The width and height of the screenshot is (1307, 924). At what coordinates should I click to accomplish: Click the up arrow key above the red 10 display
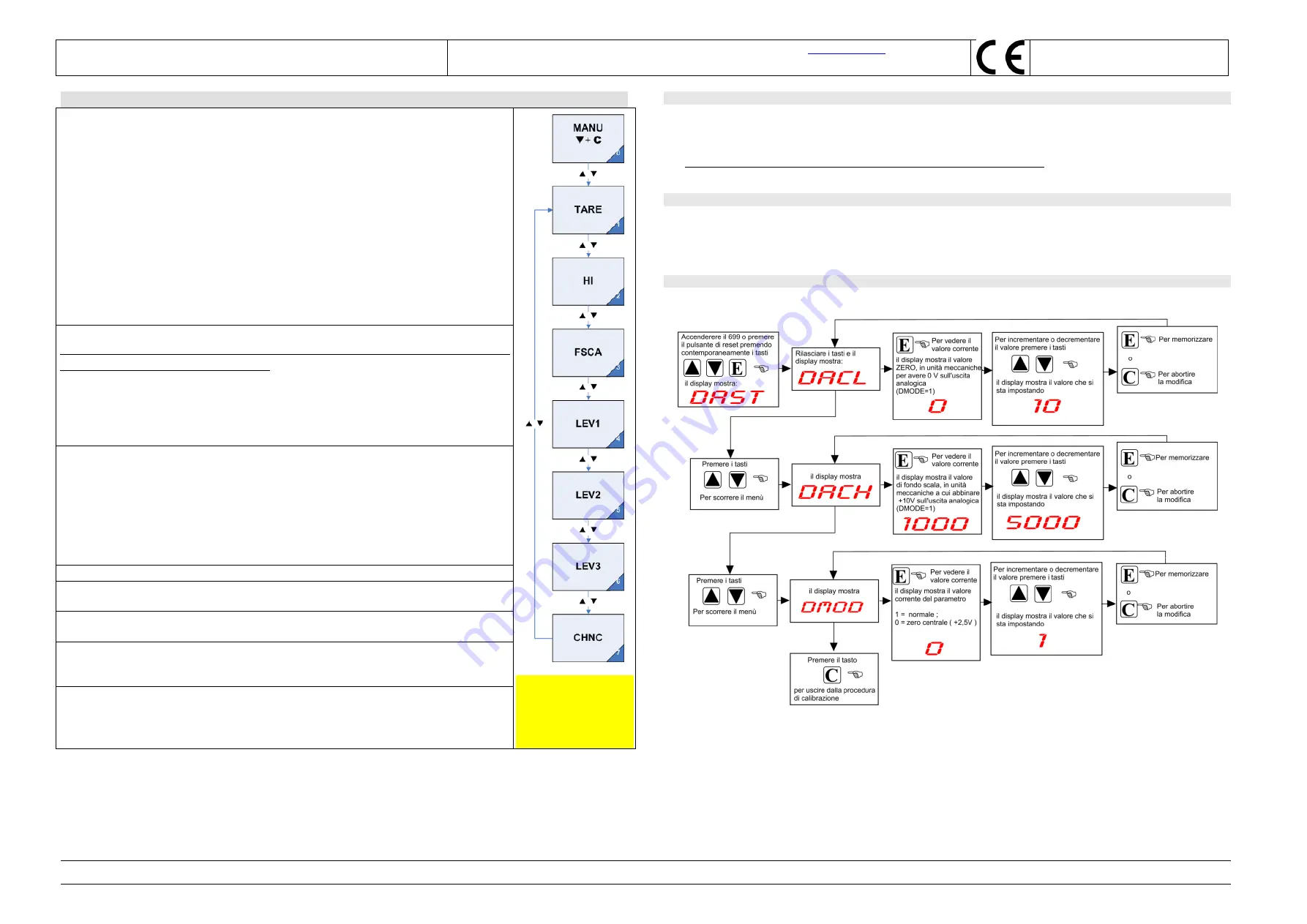coord(1020,364)
